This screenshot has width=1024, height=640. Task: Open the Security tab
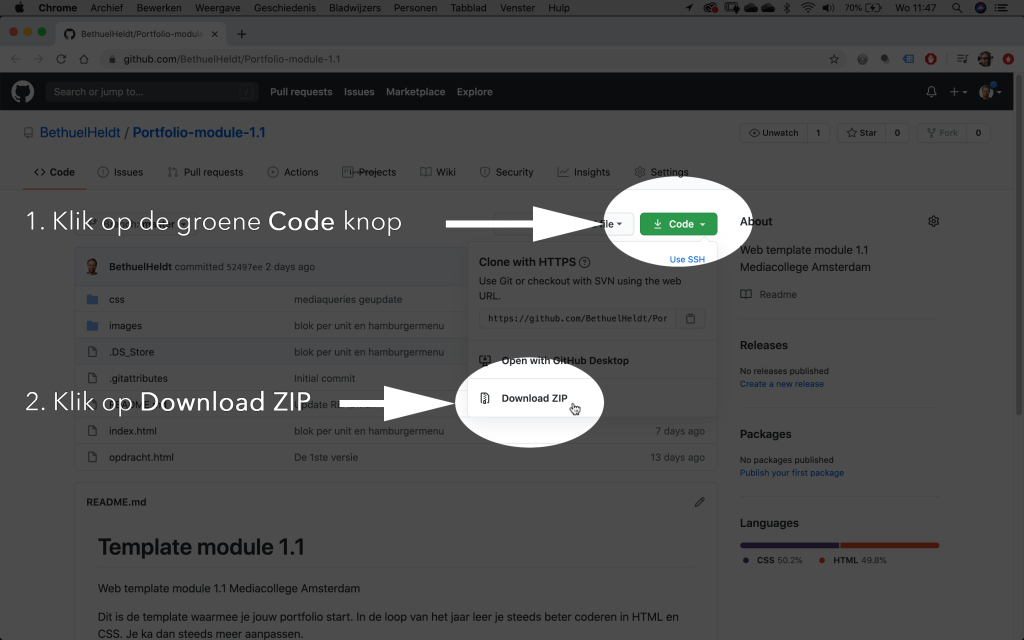coord(506,172)
